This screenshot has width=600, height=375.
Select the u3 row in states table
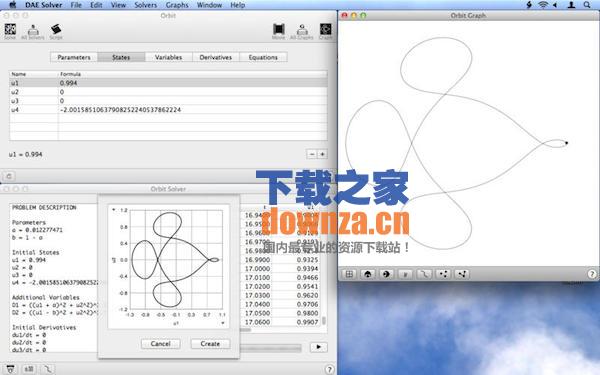(168, 101)
